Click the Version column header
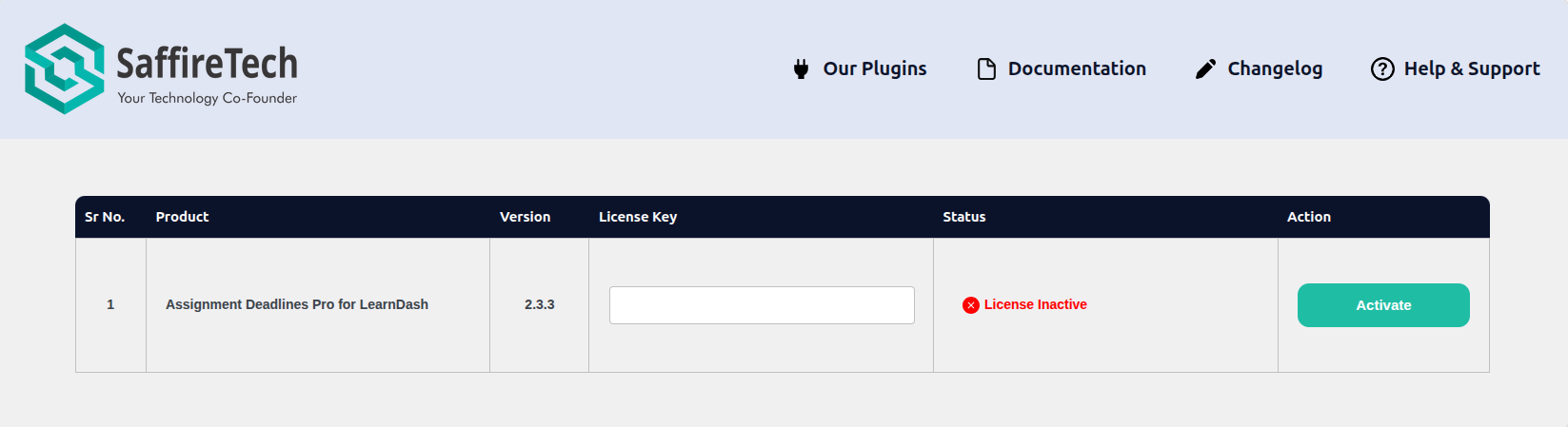Image resolution: width=1568 pixels, height=427 pixels. tap(525, 217)
